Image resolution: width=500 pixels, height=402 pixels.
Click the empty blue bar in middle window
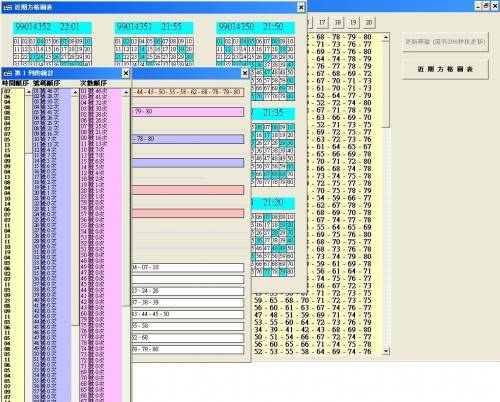(188, 163)
